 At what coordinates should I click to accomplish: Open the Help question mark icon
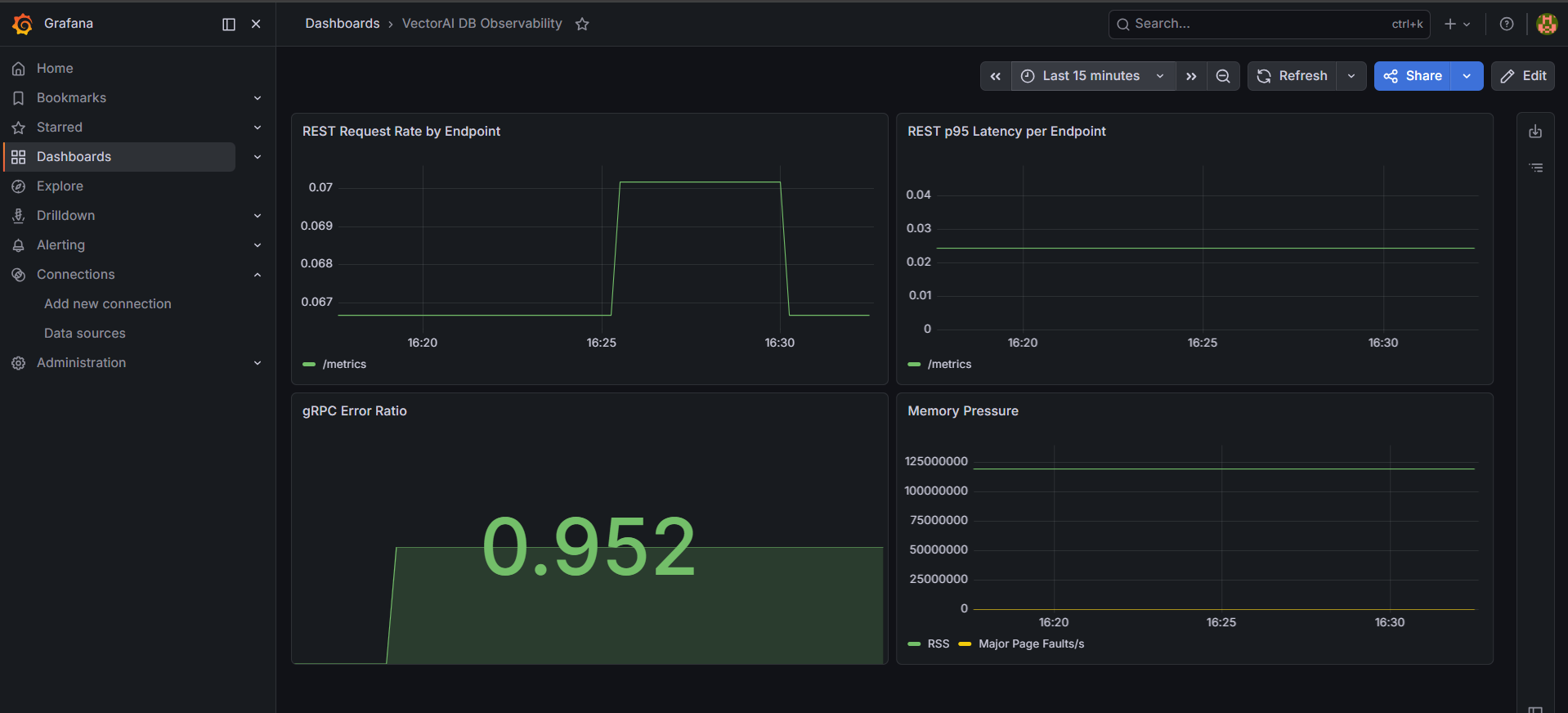(1507, 25)
